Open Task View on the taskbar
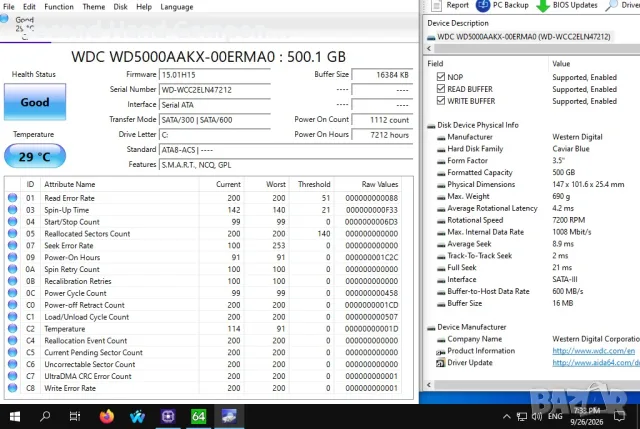Image resolution: width=640 pixels, height=429 pixels. click(75, 416)
